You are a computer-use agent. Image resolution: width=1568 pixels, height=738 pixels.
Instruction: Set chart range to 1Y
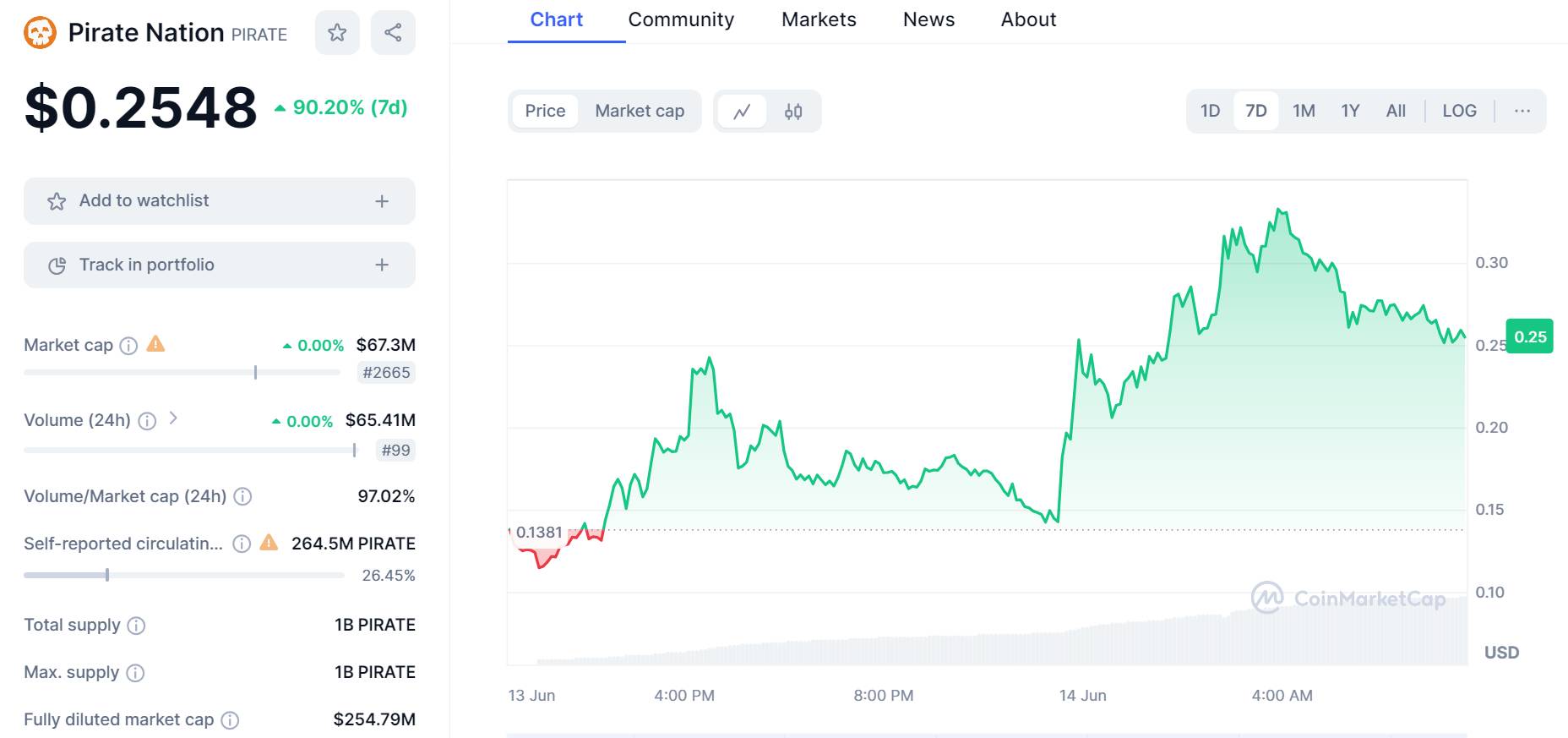pyautogui.click(x=1350, y=111)
